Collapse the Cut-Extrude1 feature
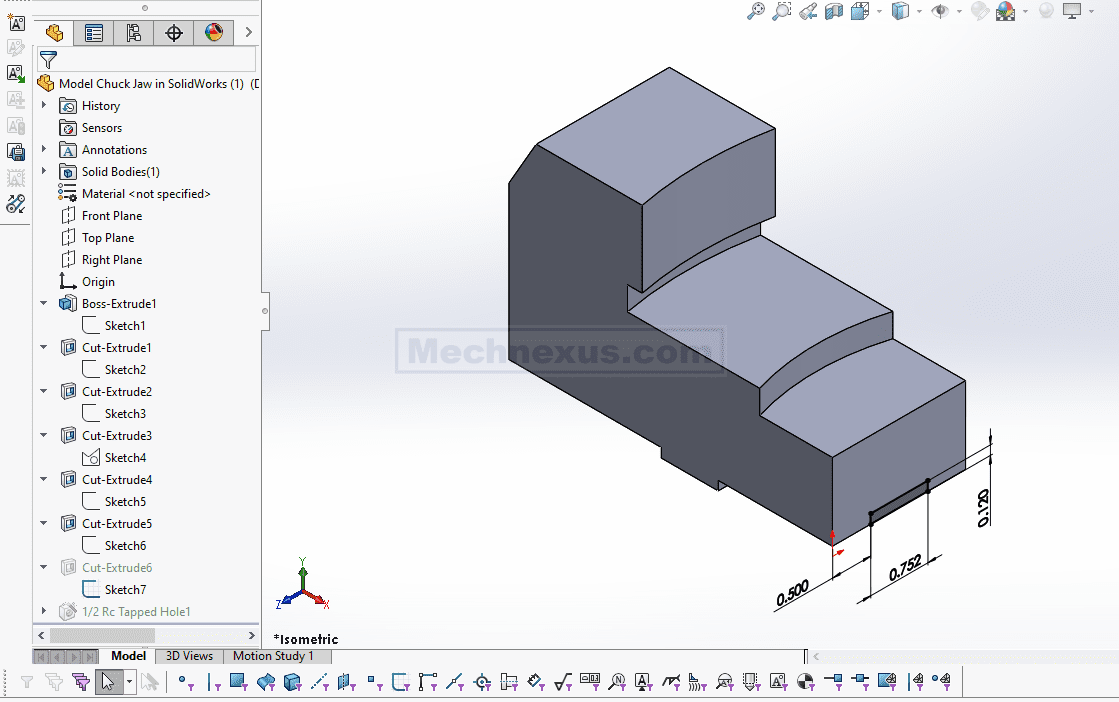The image size is (1119, 702). (44, 348)
